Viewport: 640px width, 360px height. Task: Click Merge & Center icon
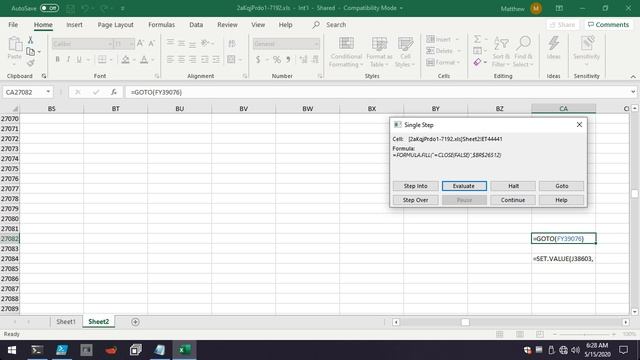tap(231, 60)
